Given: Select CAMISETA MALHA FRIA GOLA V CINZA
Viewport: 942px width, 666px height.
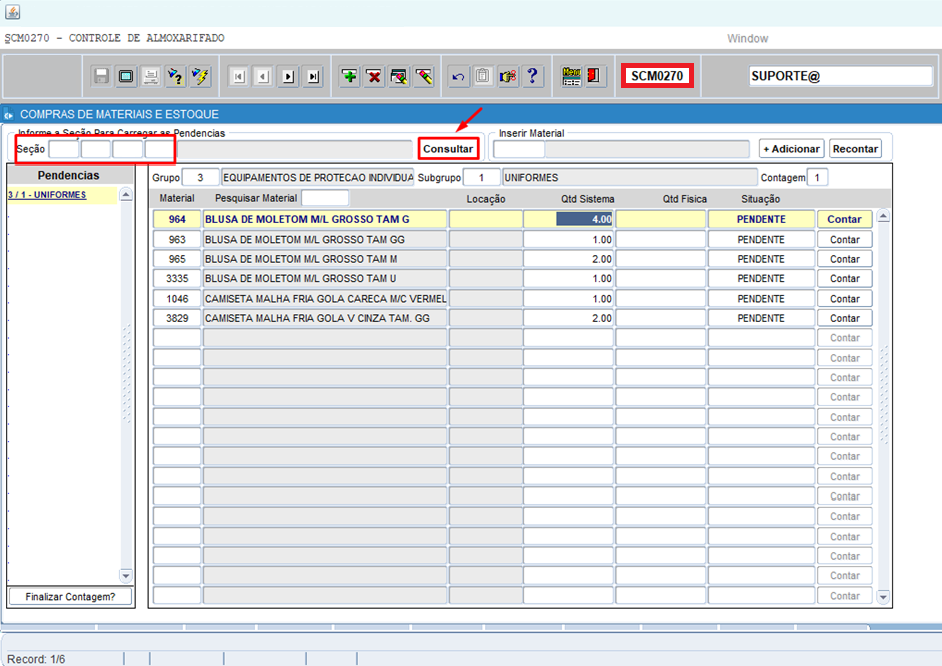Looking at the screenshot, I should (325, 318).
